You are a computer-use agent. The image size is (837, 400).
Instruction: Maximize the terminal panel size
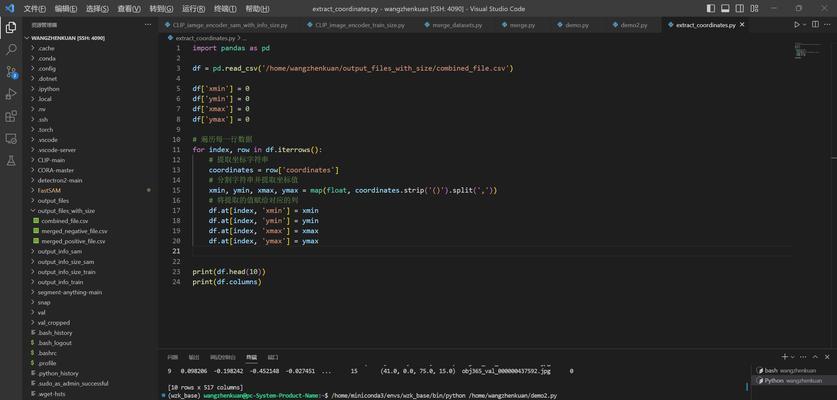click(x=815, y=357)
